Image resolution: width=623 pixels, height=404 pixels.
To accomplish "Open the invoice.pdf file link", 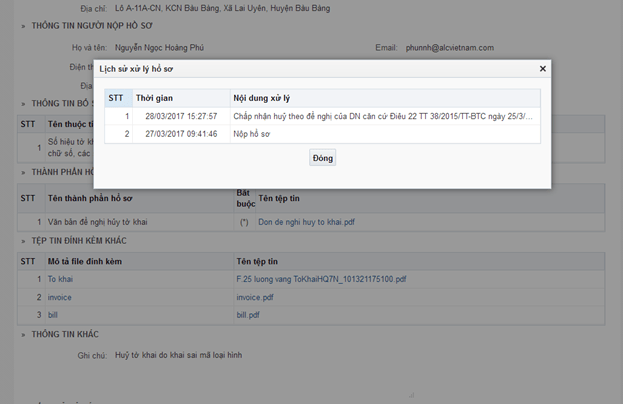I will pyautogui.click(x=254, y=297).
